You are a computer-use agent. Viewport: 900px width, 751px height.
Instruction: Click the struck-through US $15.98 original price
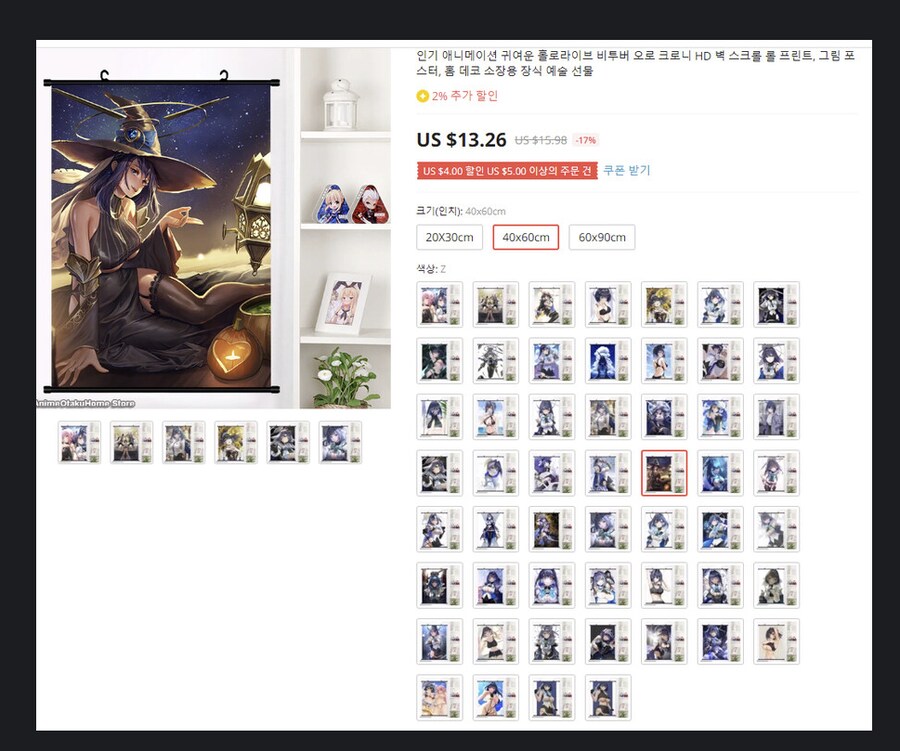pos(541,140)
